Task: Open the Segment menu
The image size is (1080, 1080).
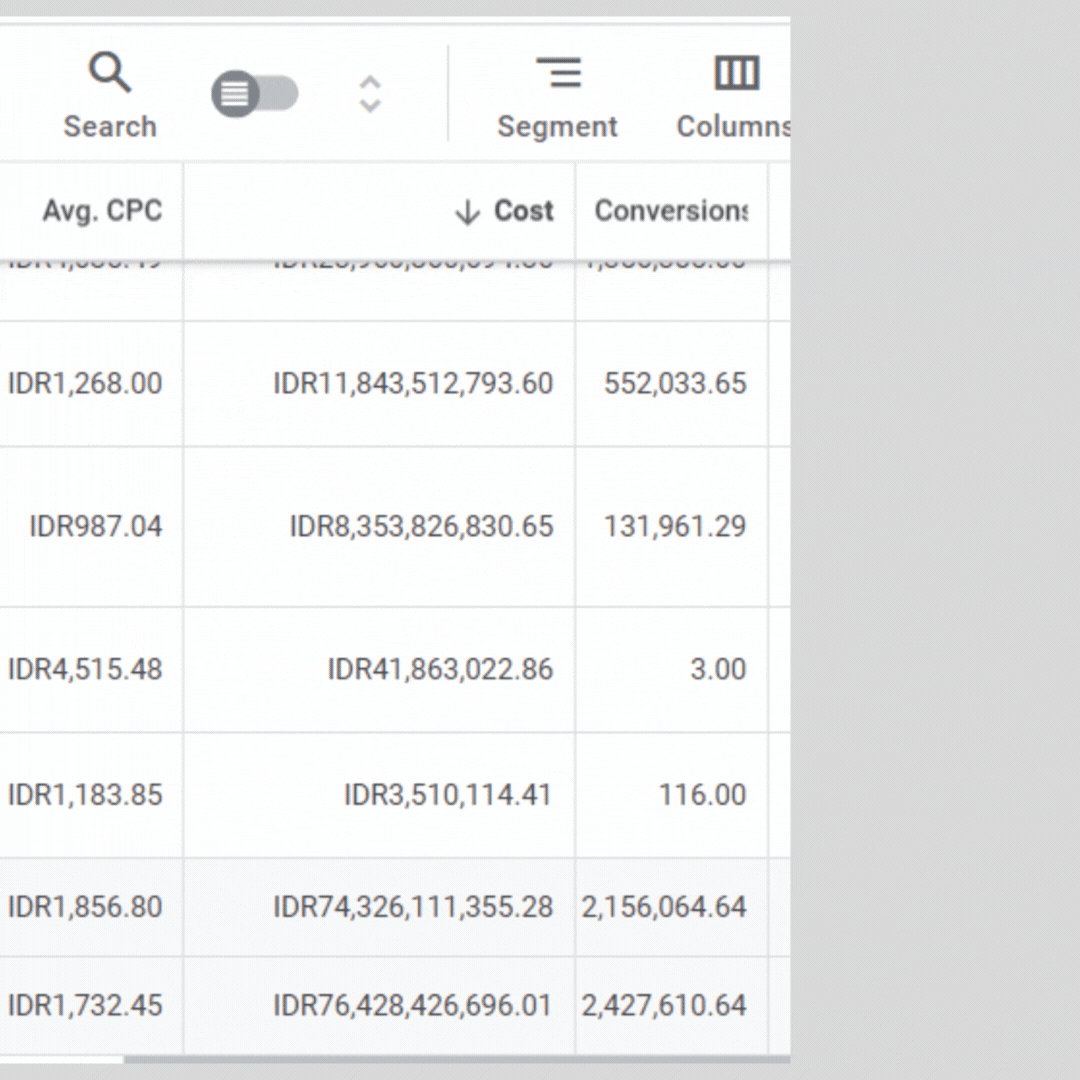Action: coord(557,97)
